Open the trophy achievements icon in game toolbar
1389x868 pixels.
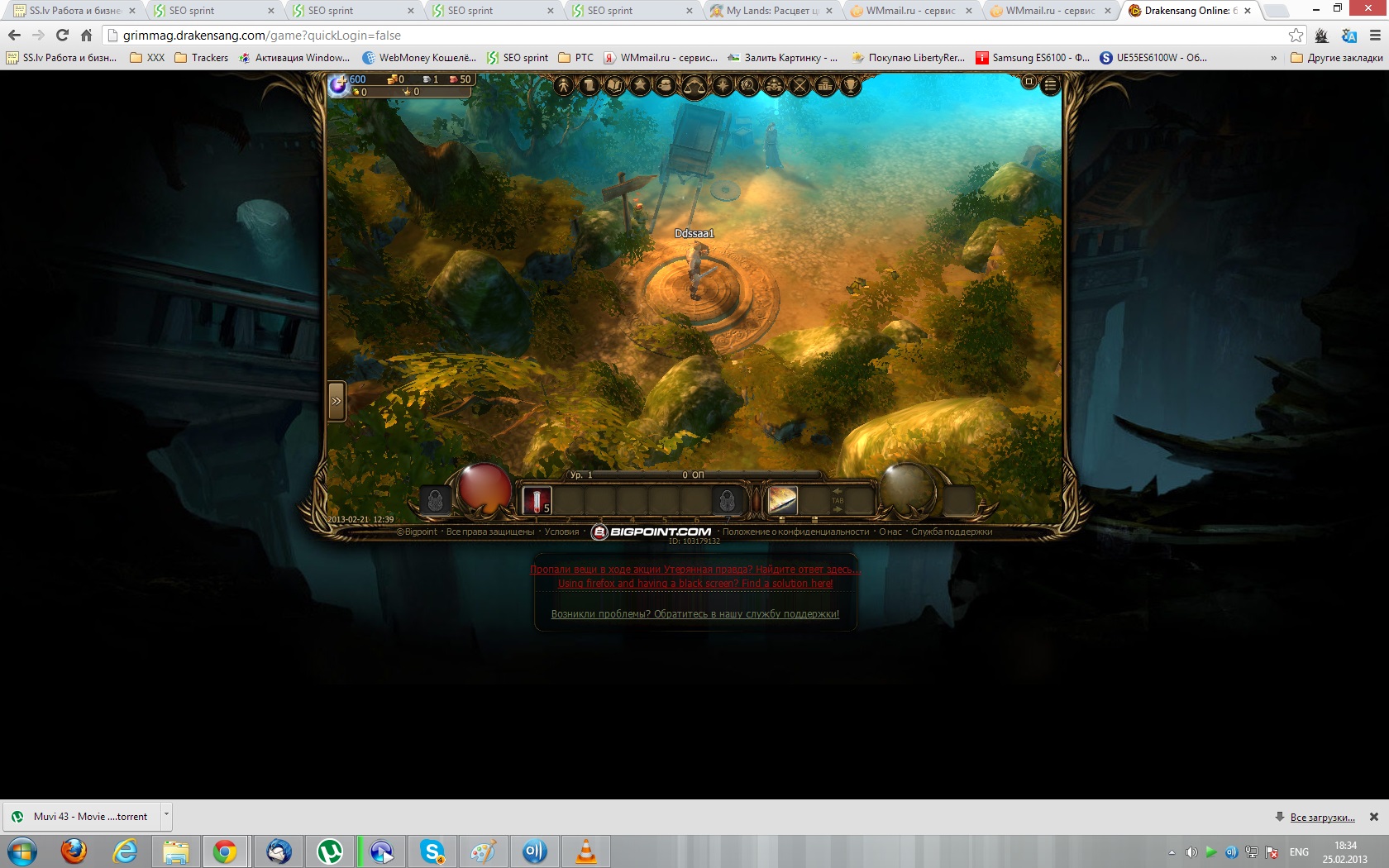850,85
